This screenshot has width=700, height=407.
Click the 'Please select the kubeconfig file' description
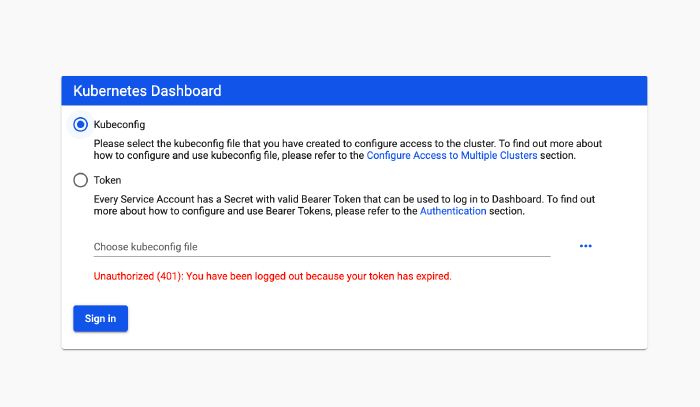pyautogui.click(x=347, y=150)
